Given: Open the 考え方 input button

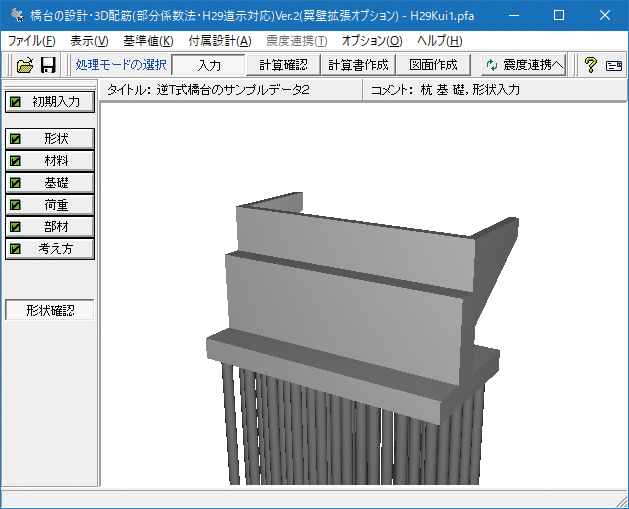Looking at the screenshot, I should coord(50,249).
